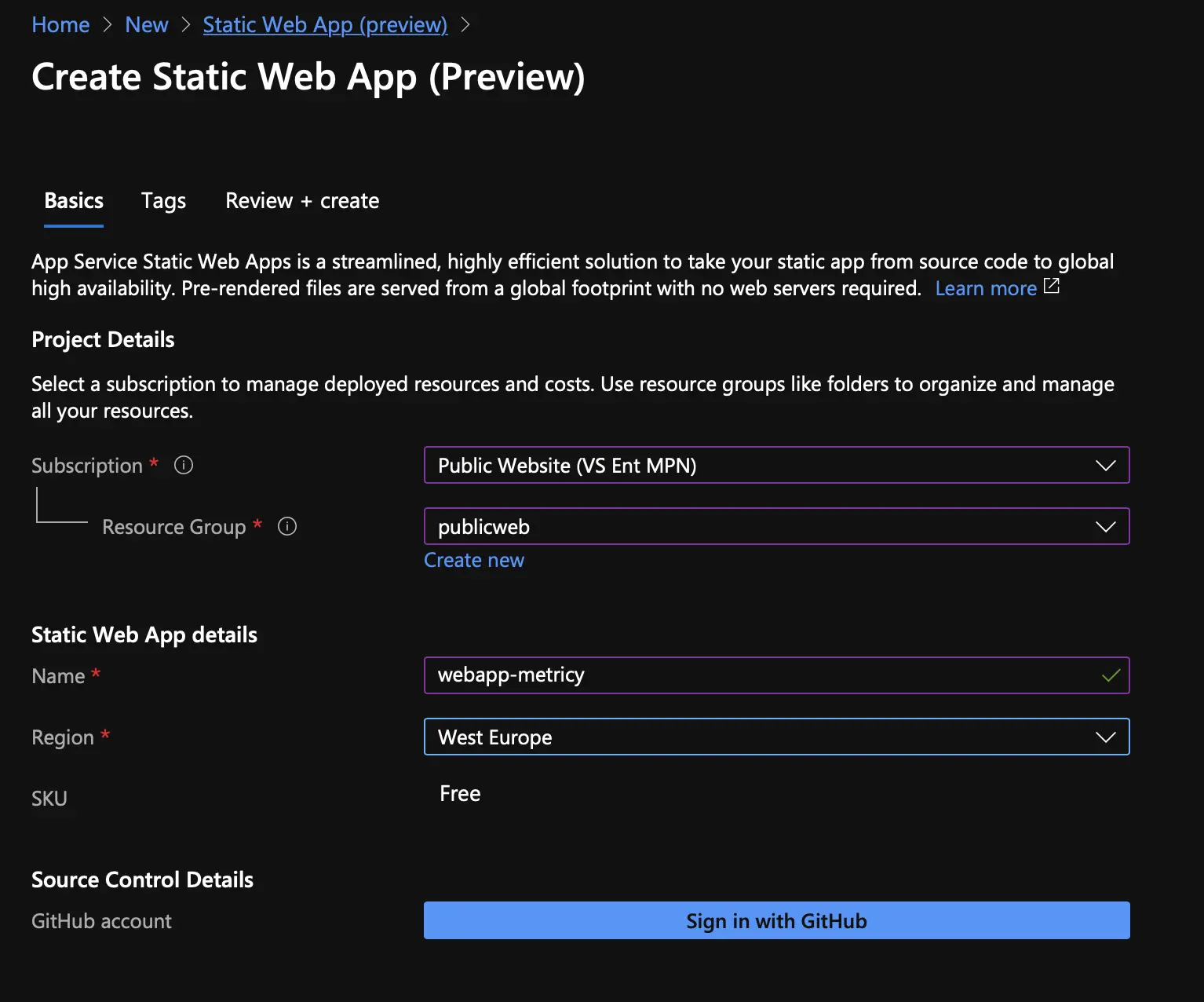Select the Basics tab
Screen dimensions: 1204x1002
click(73, 201)
